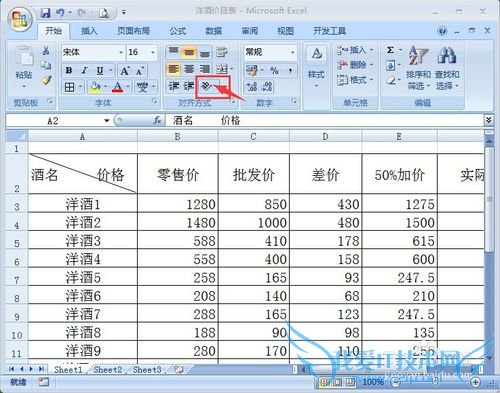Screen dimensions: 500x393
Task: Click Merge and Center button
Action: (x=222, y=69)
